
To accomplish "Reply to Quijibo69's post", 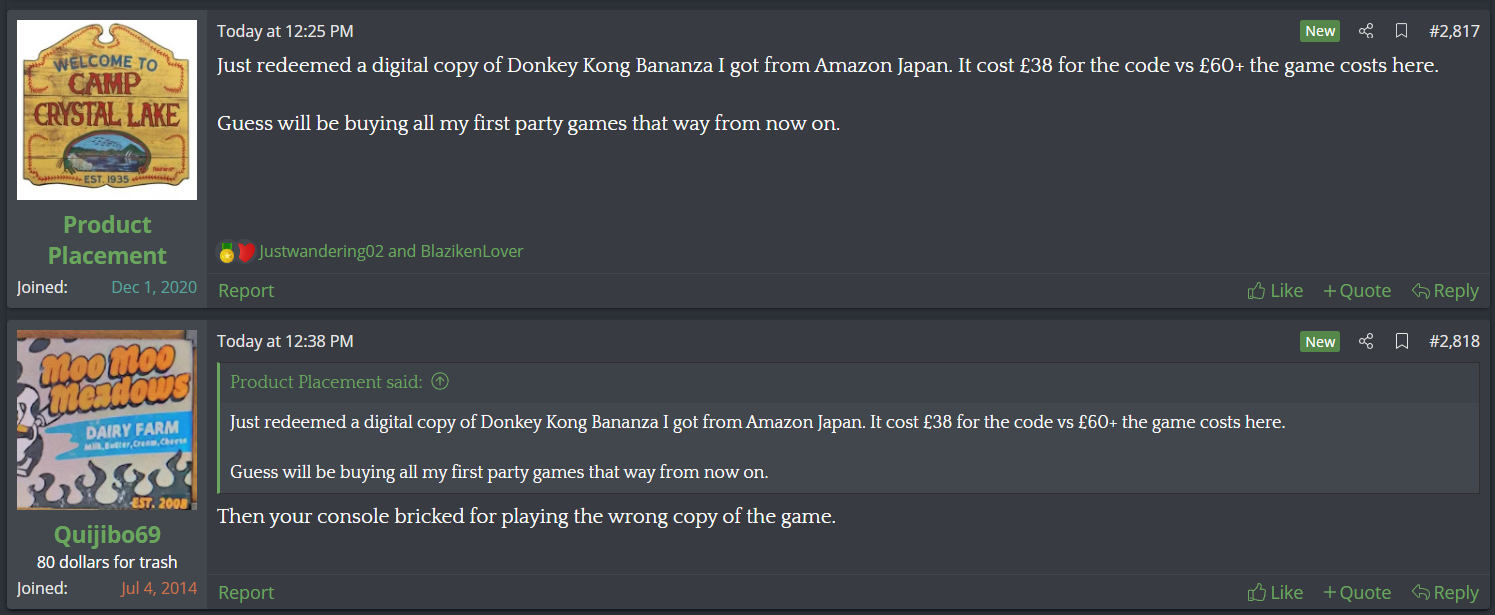I will pyautogui.click(x=1445, y=593).
